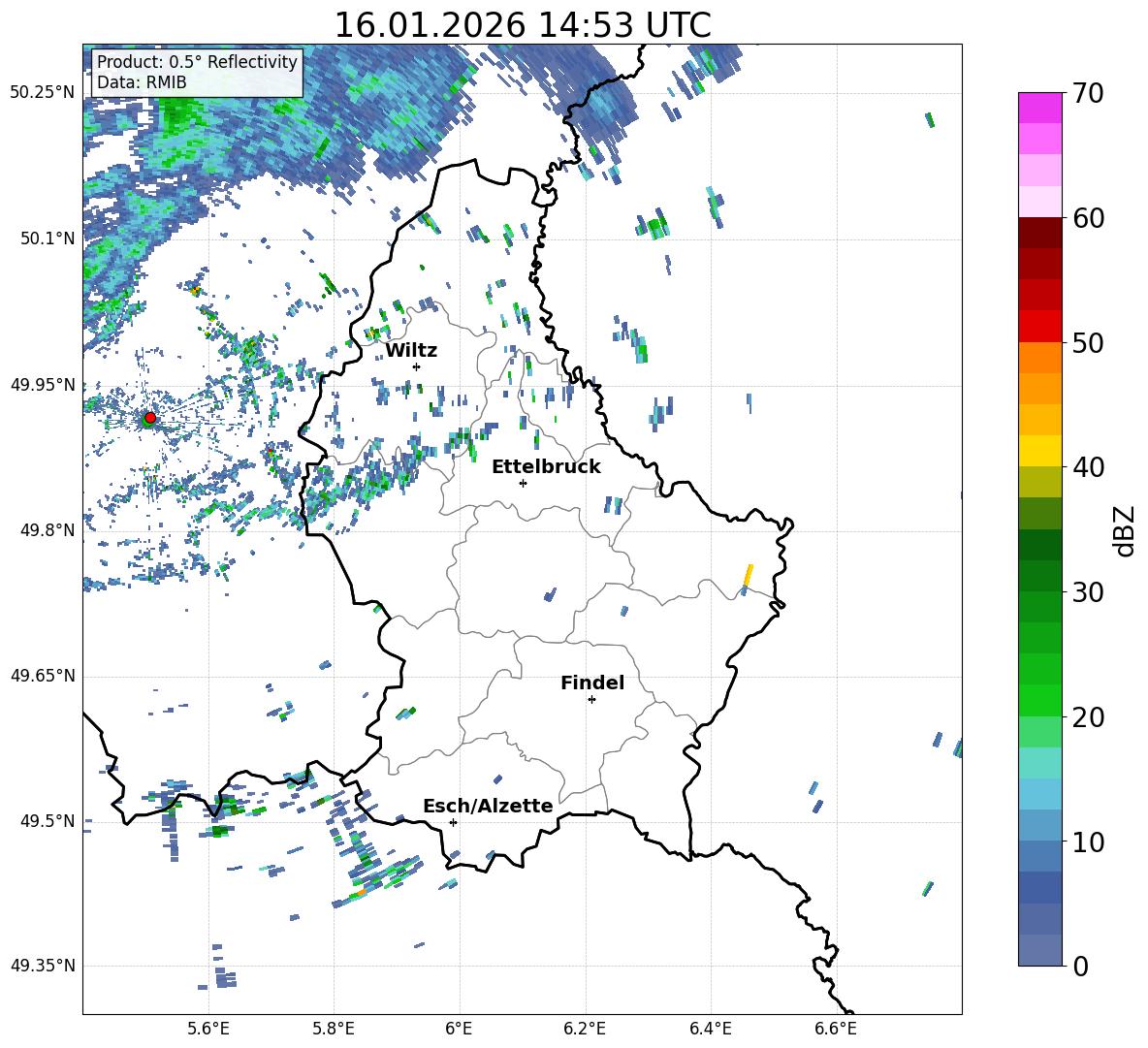Click the Product: 0.5° Reflectivity text
The image size is (1148, 1048).
pyautogui.click(x=197, y=61)
